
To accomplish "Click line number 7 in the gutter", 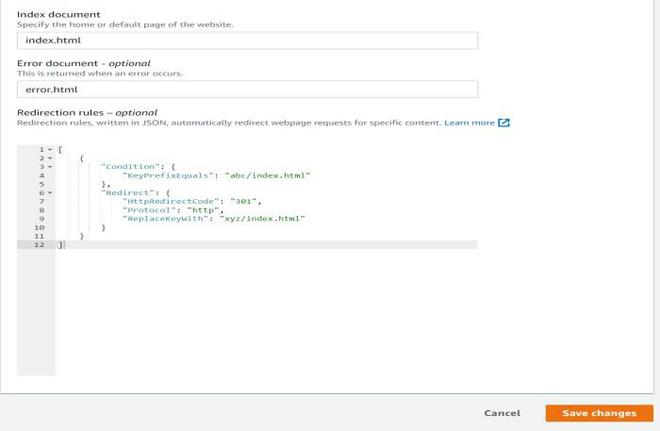I will click(x=41, y=201).
